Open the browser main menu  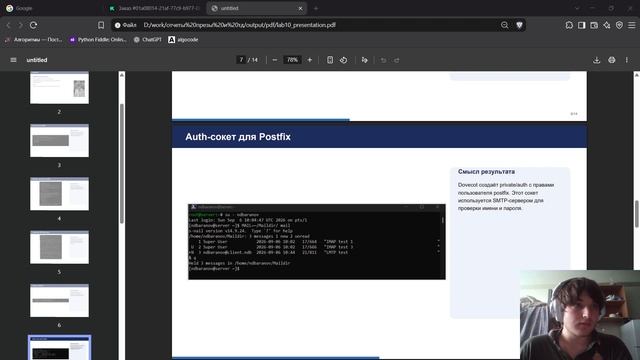click(x=631, y=25)
